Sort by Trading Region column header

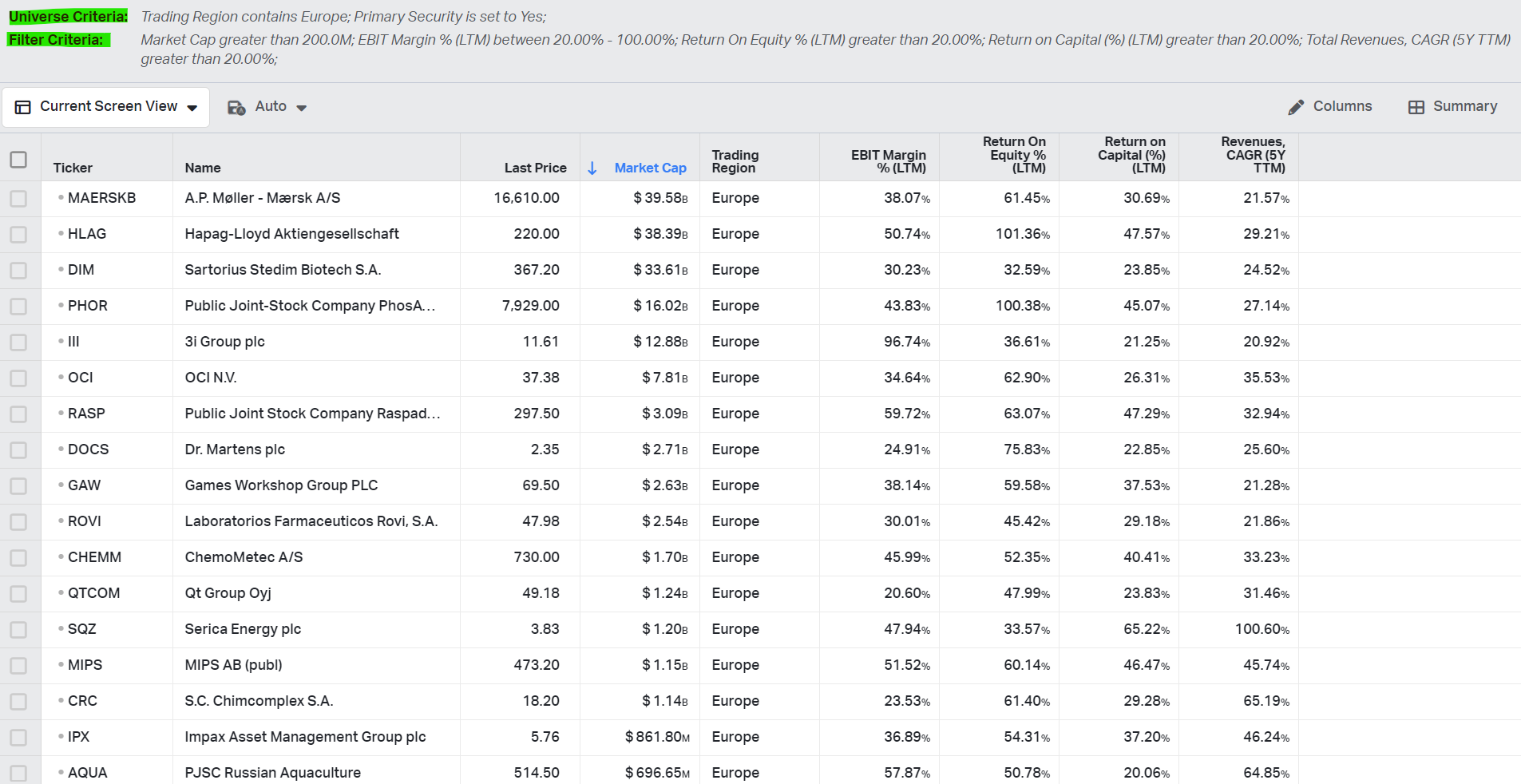pyautogui.click(x=735, y=161)
